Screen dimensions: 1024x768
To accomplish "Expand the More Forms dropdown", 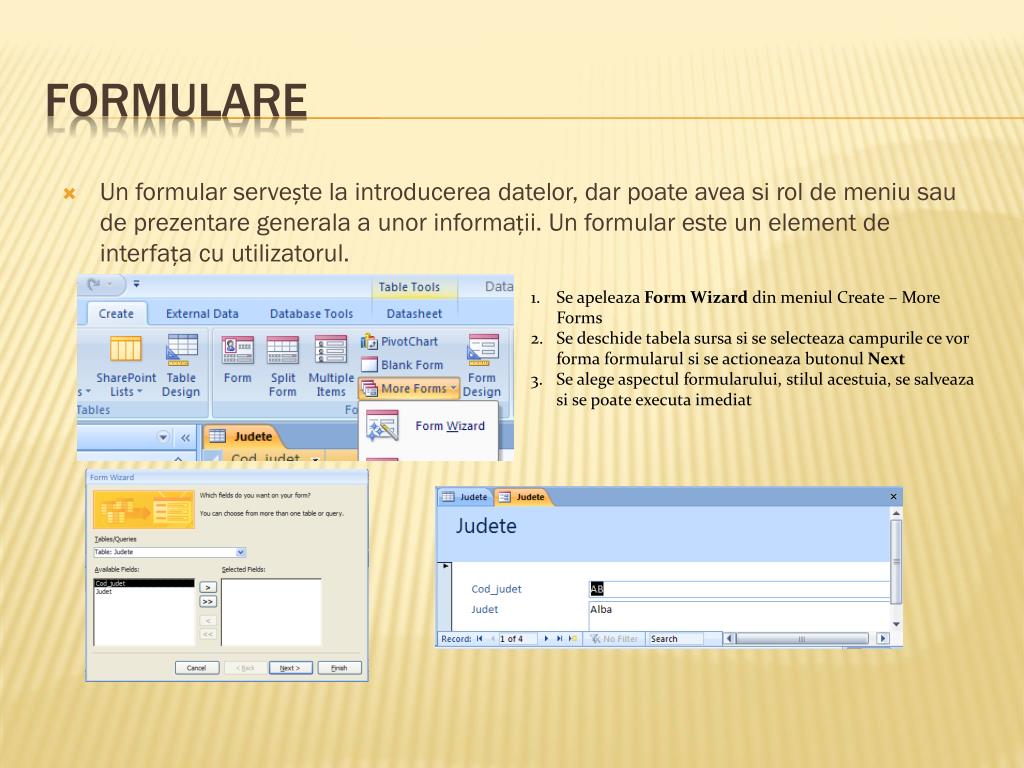I will pyautogui.click(x=409, y=389).
